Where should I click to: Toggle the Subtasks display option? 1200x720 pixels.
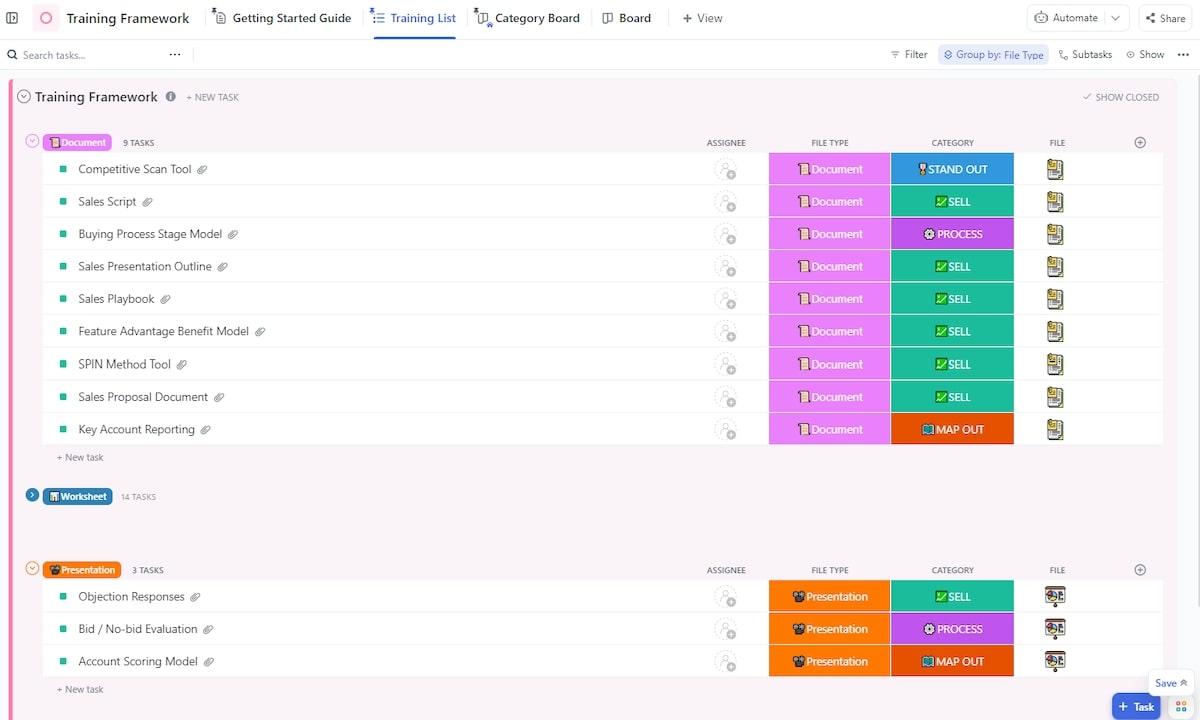[x=1085, y=55]
